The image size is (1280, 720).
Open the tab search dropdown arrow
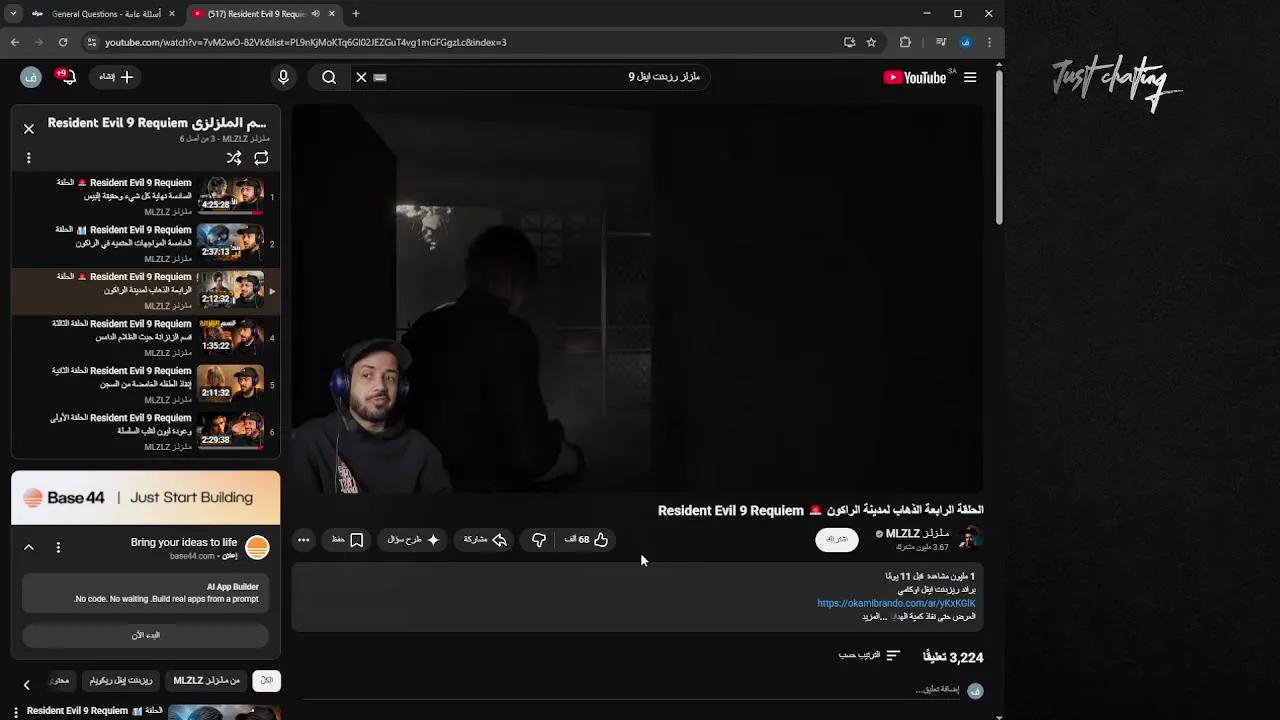point(13,14)
